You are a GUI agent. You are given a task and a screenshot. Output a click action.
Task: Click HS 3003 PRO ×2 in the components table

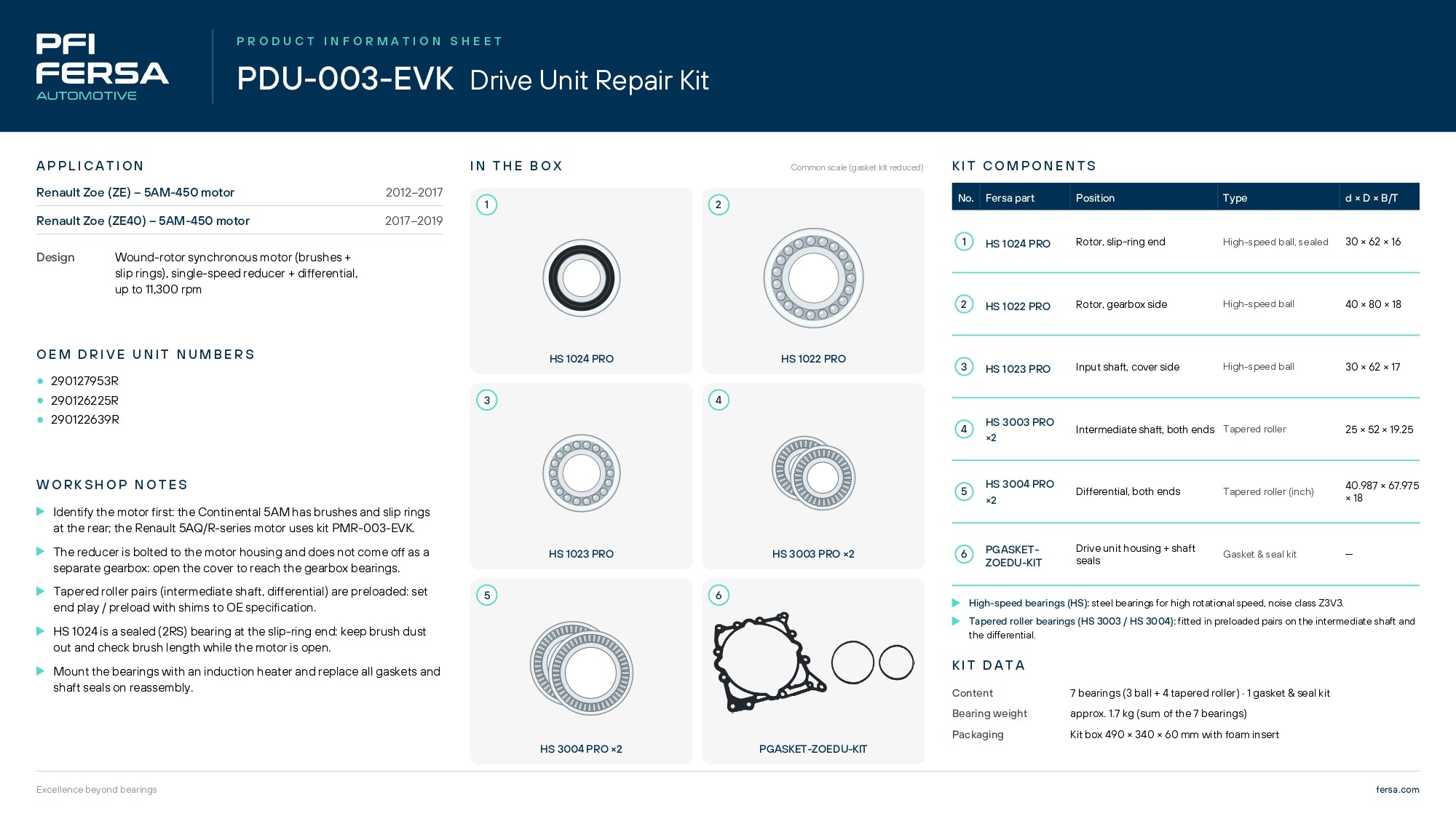point(1019,430)
